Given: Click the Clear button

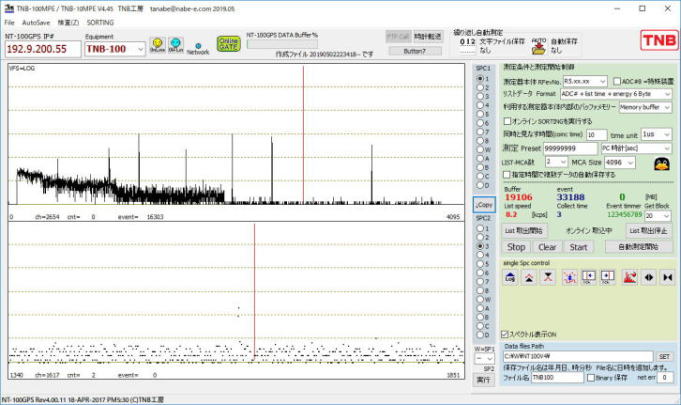Looking at the screenshot, I should pyautogui.click(x=547, y=247).
